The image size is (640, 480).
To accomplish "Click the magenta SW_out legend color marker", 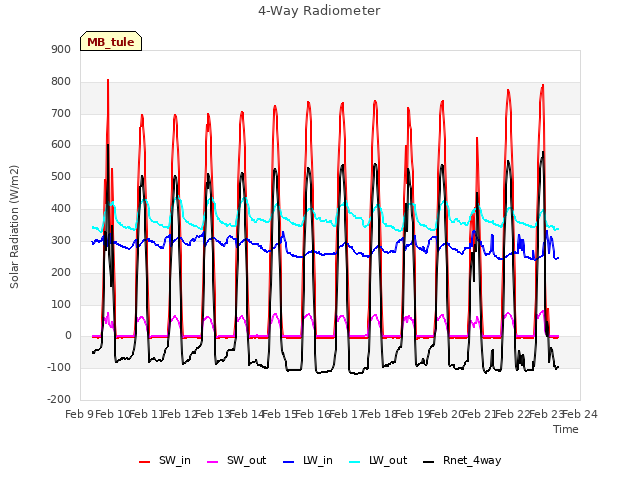I will (213, 462).
